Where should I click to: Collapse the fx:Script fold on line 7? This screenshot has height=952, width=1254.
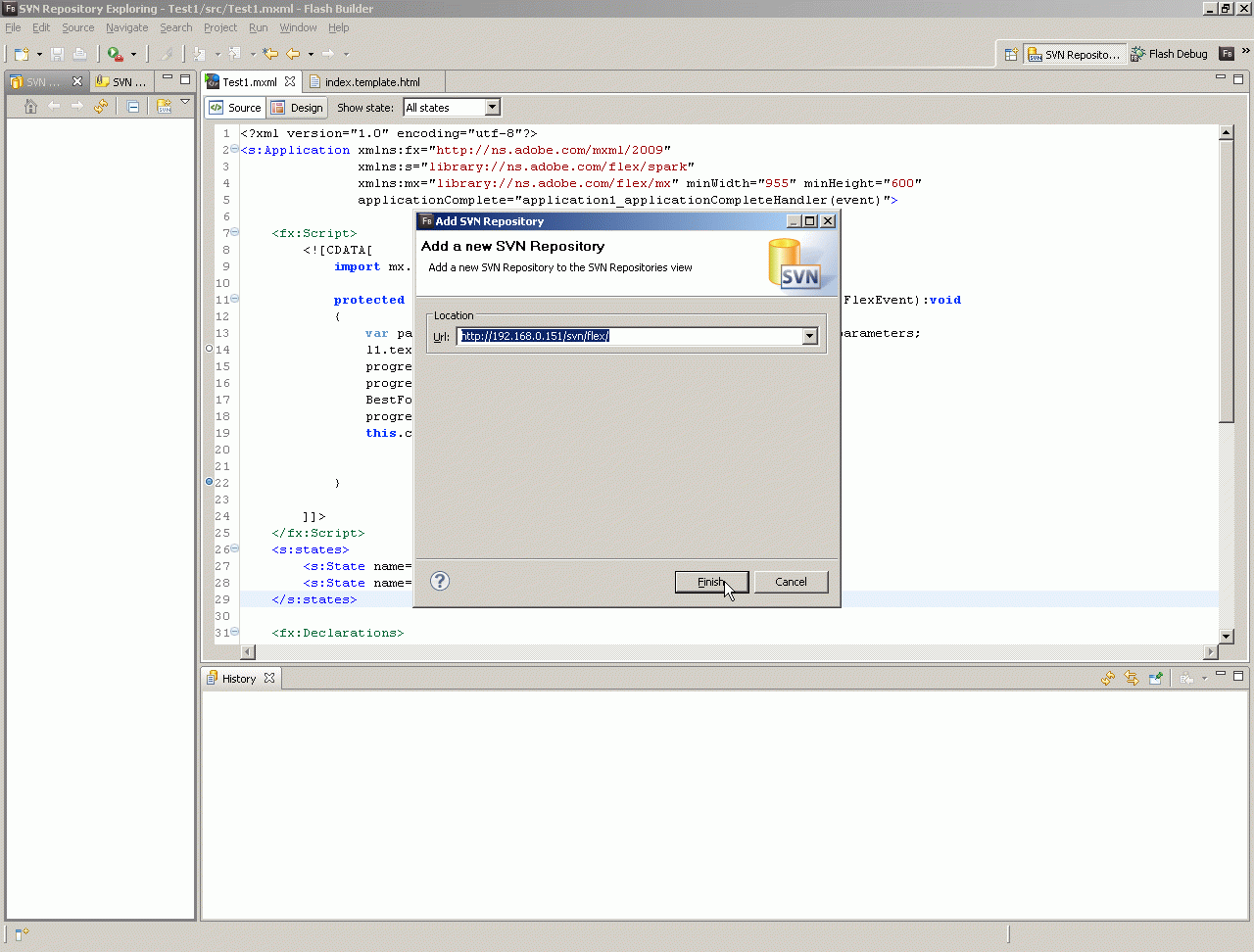234,232
